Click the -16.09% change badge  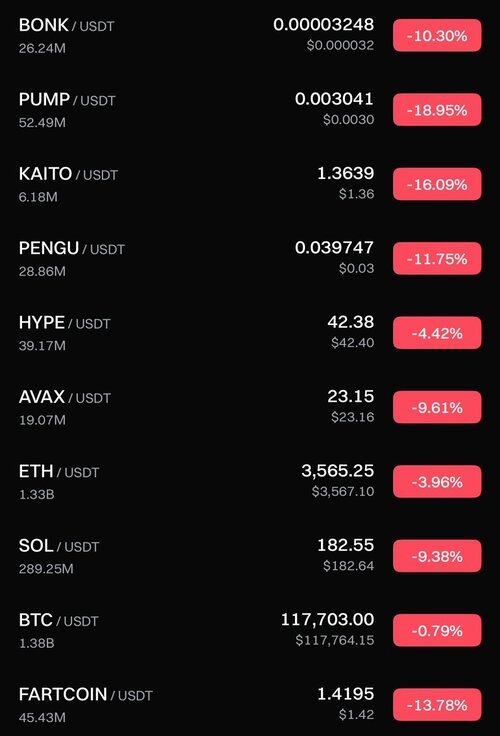point(437,184)
